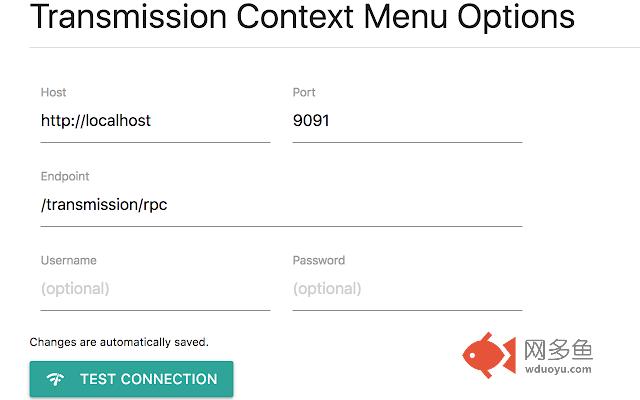Click the divider line below the heading
This screenshot has width=640, height=400.
point(335,47)
